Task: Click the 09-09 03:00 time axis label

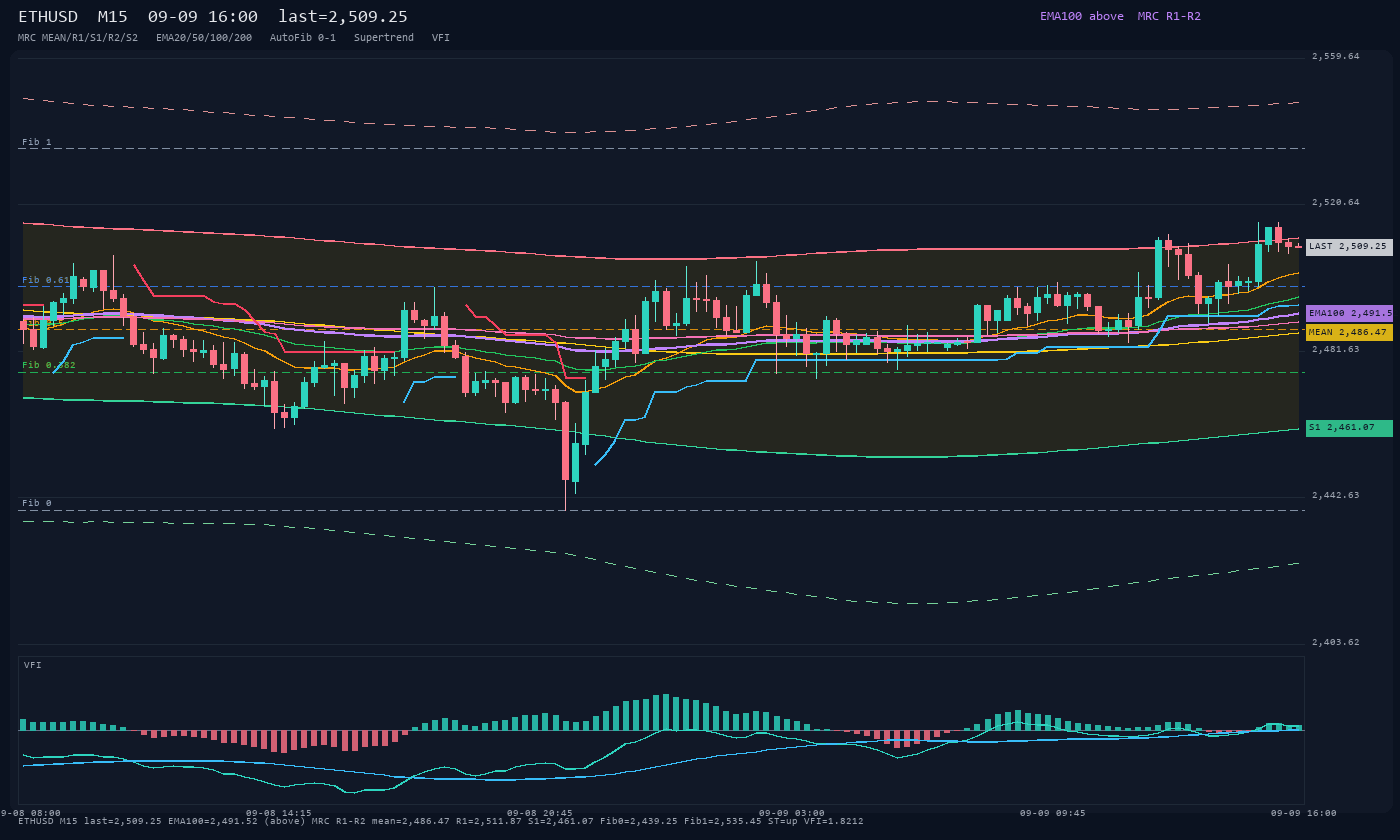Action: coord(792,813)
